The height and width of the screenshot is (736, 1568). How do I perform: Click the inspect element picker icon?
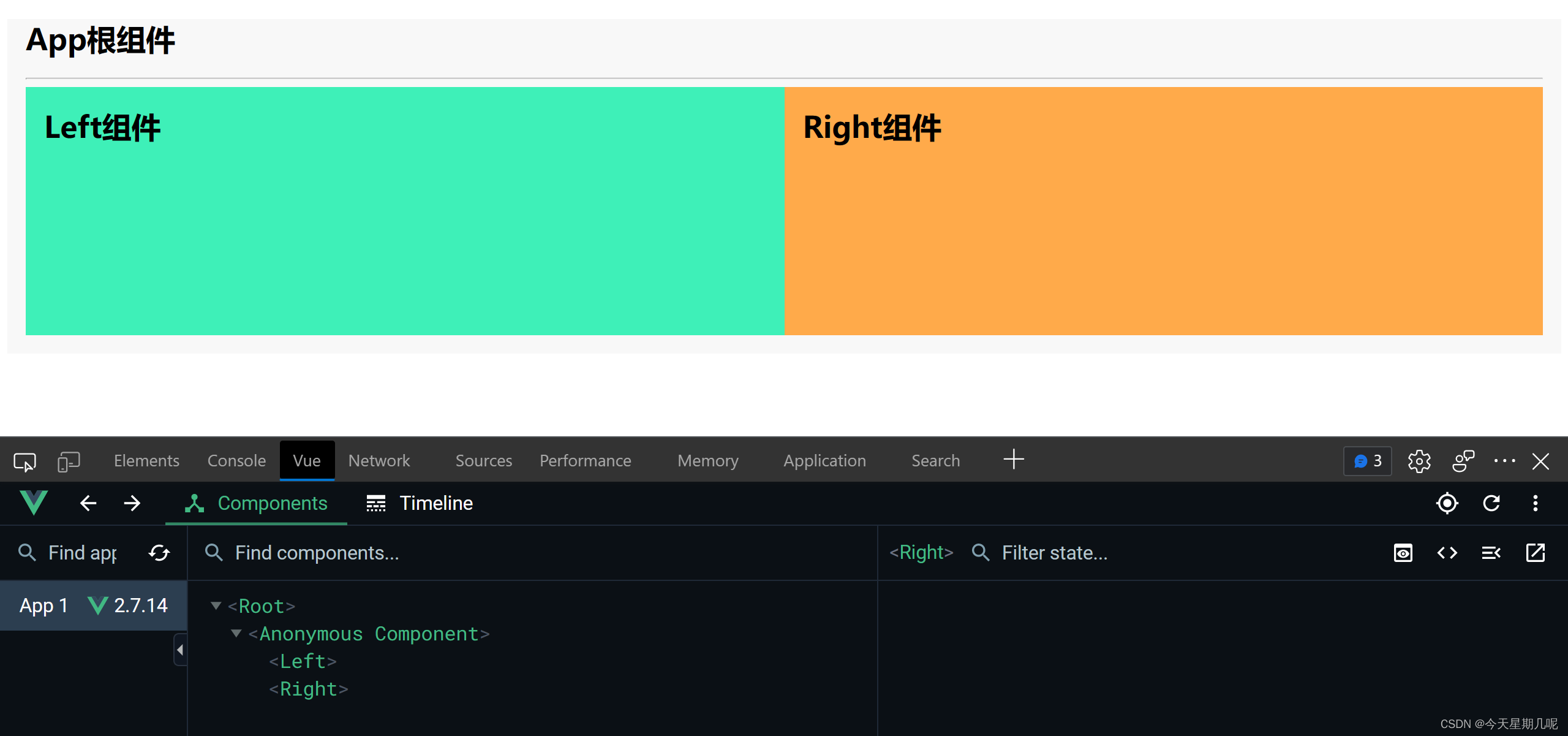coord(24,461)
